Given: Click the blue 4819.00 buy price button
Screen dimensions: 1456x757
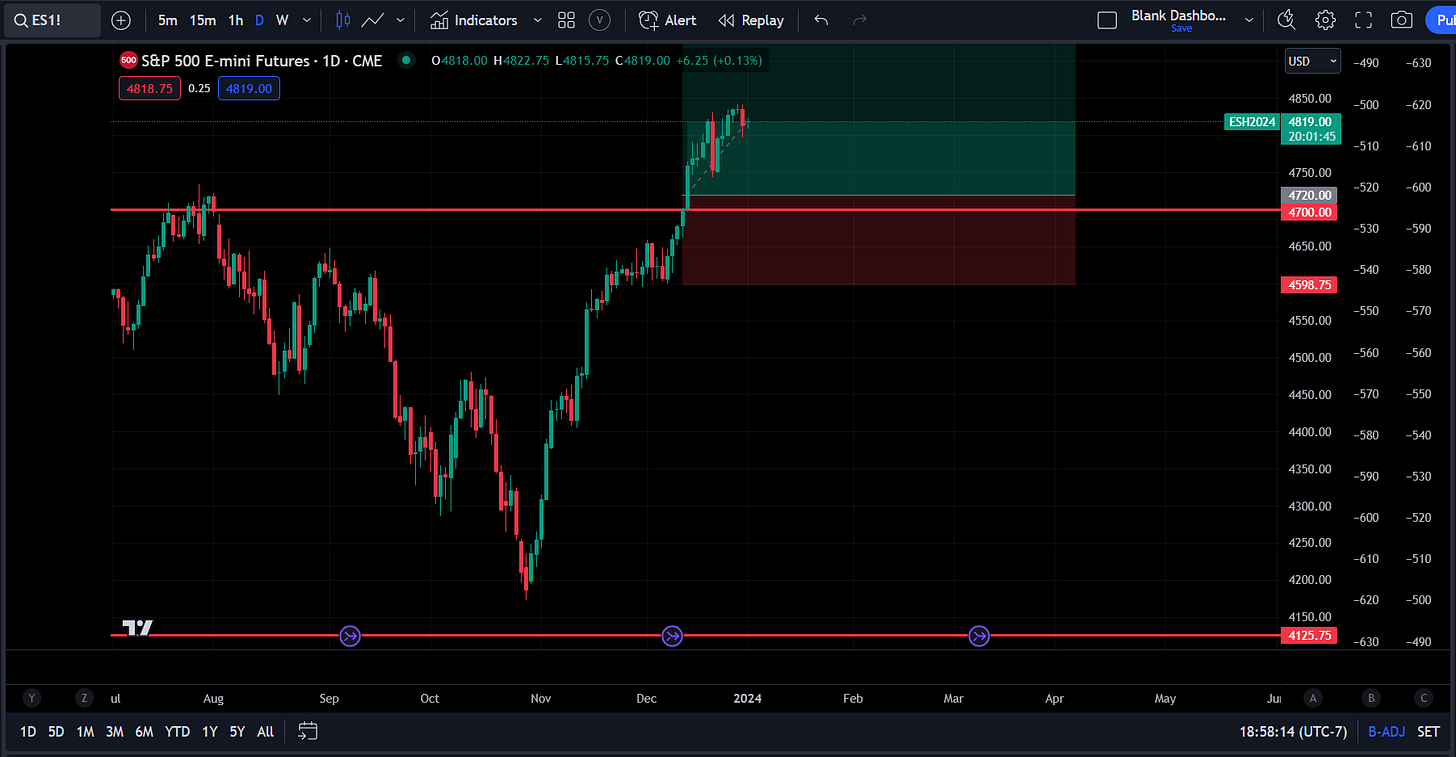Looking at the screenshot, I should (x=249, y=88).
